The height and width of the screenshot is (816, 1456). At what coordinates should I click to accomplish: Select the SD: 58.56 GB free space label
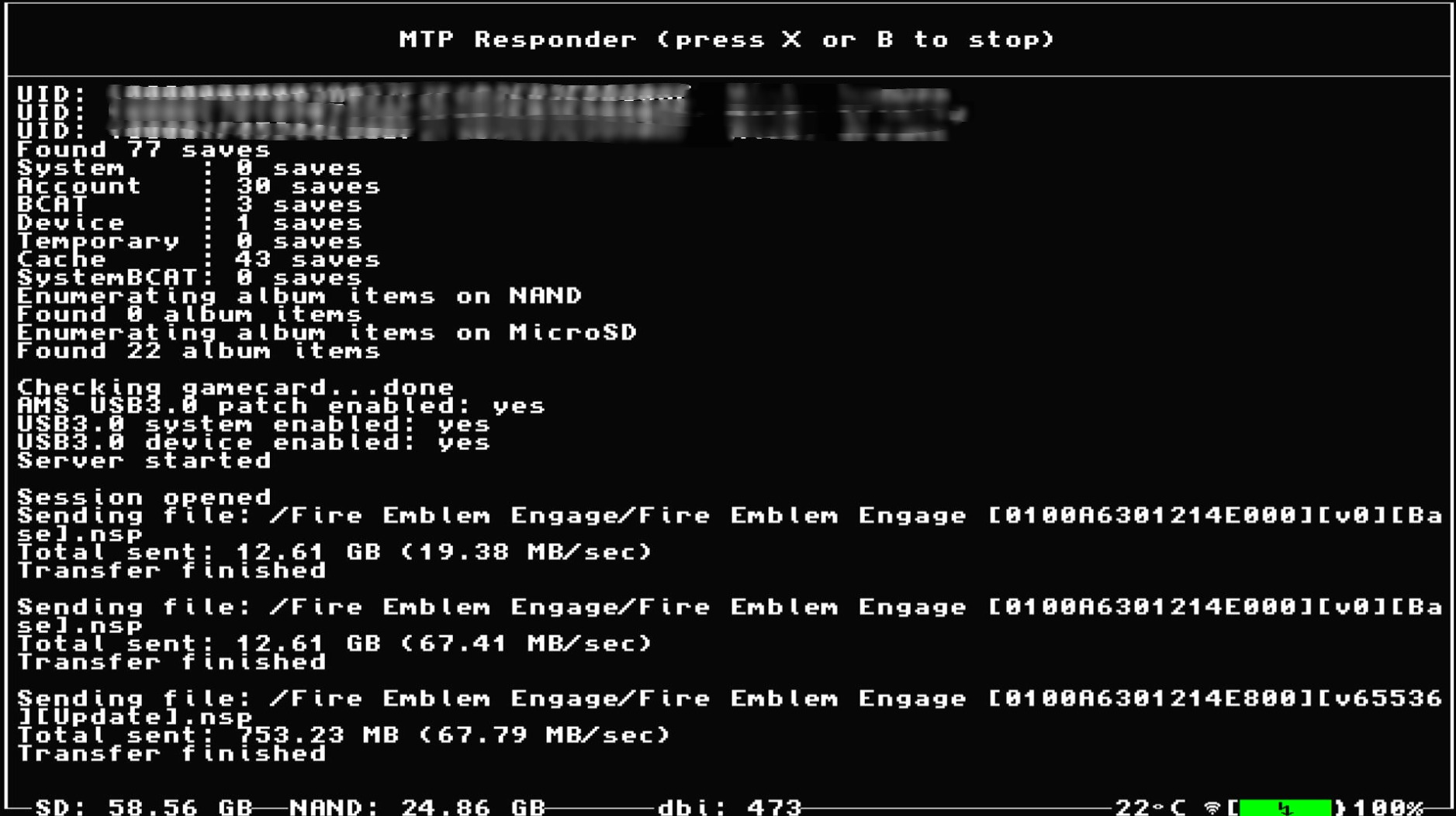144,807
